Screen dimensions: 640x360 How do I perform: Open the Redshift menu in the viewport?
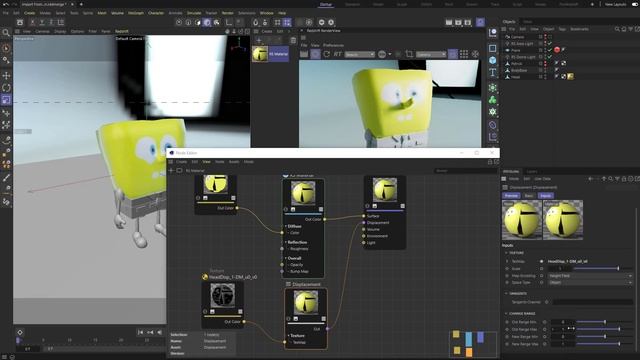pyautogui.click(x=122, y=31)
